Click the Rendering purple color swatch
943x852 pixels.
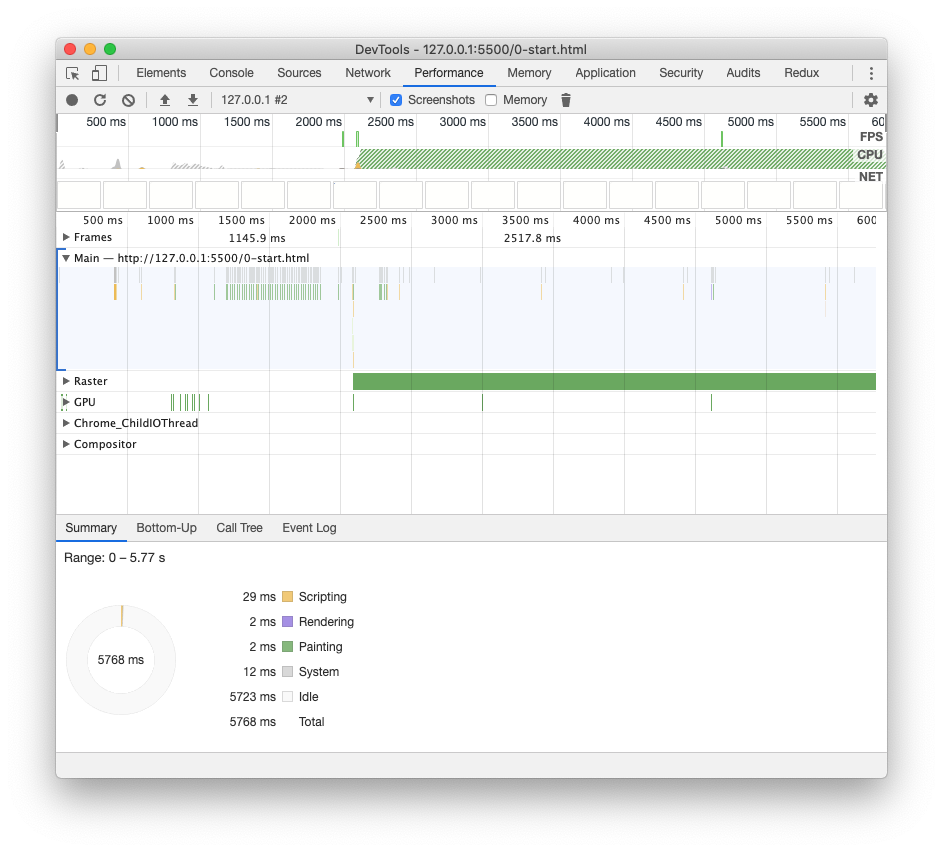point(287,622)
